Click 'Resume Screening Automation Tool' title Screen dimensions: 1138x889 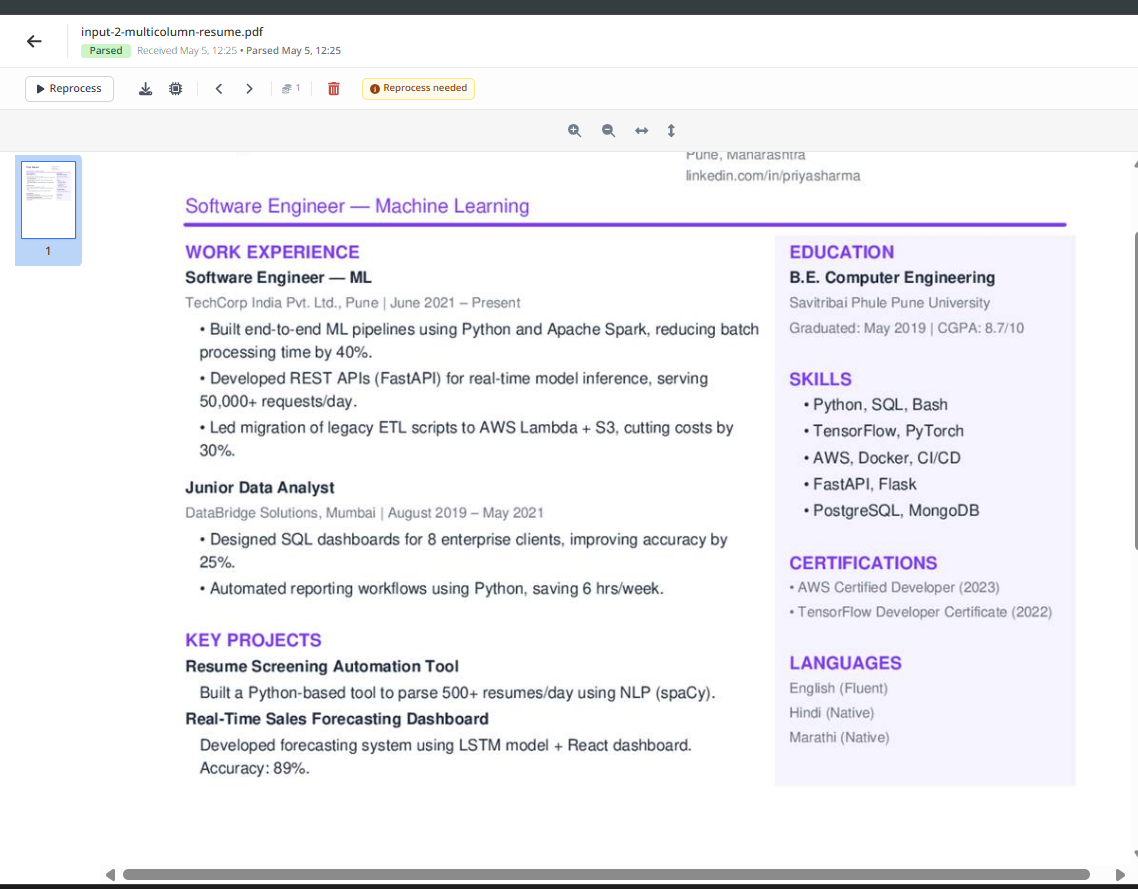pyautogui.click(x=322, y=666)
